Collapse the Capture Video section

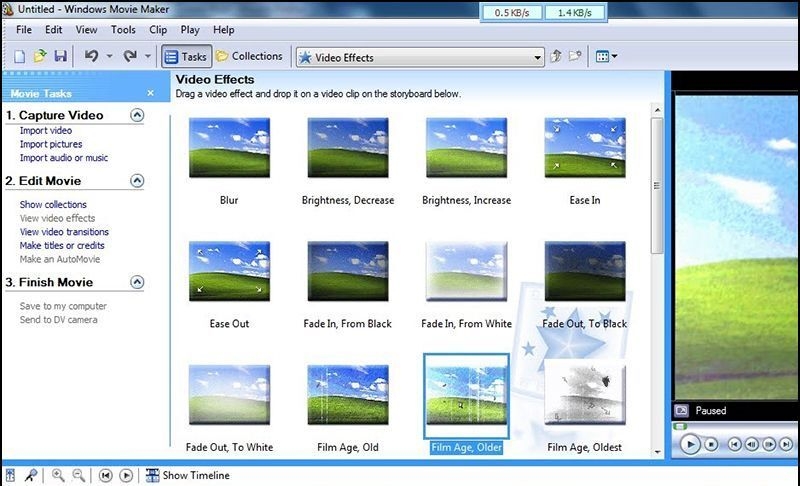pyautogui.click(x=137, y=115)
